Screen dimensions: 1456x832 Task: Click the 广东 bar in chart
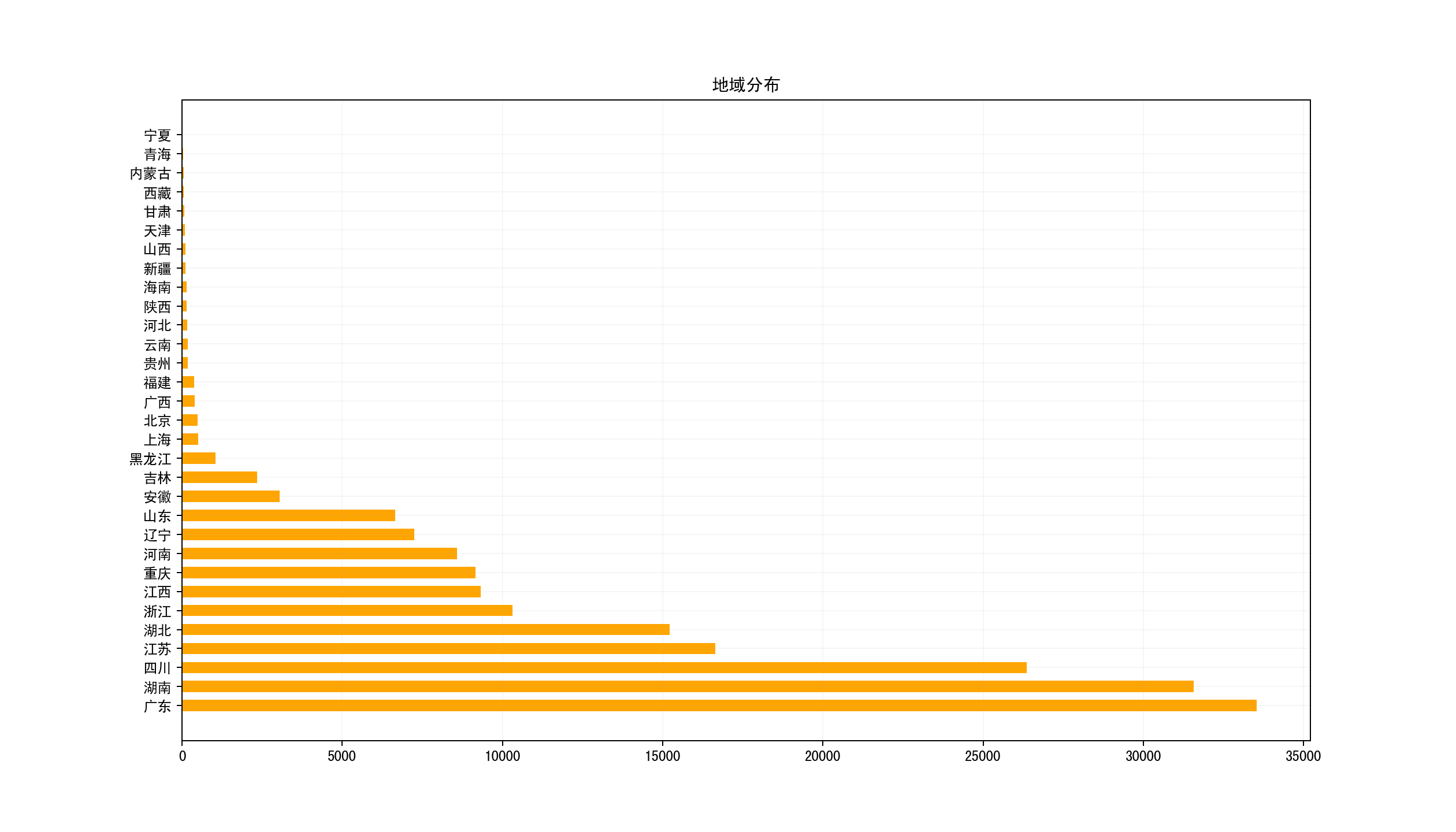[x=719, y=705]
